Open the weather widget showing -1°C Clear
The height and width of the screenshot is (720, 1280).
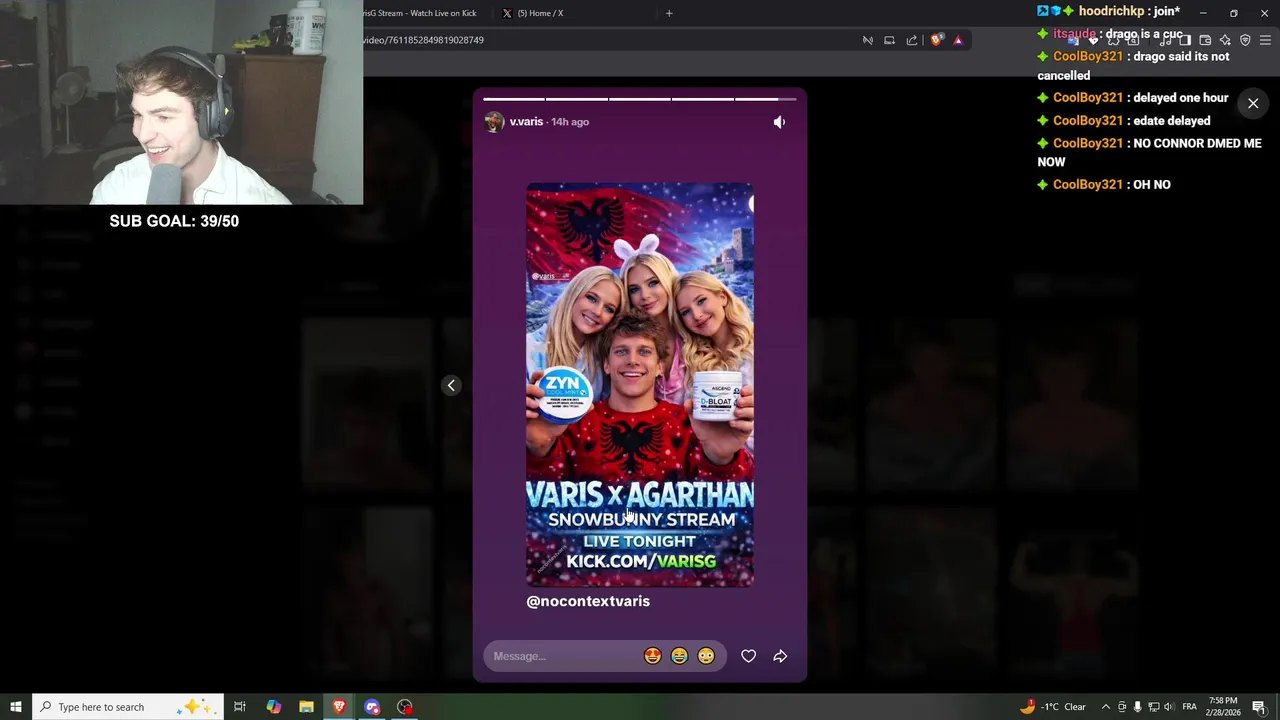pyautogui.click(x=1053, y=707)
